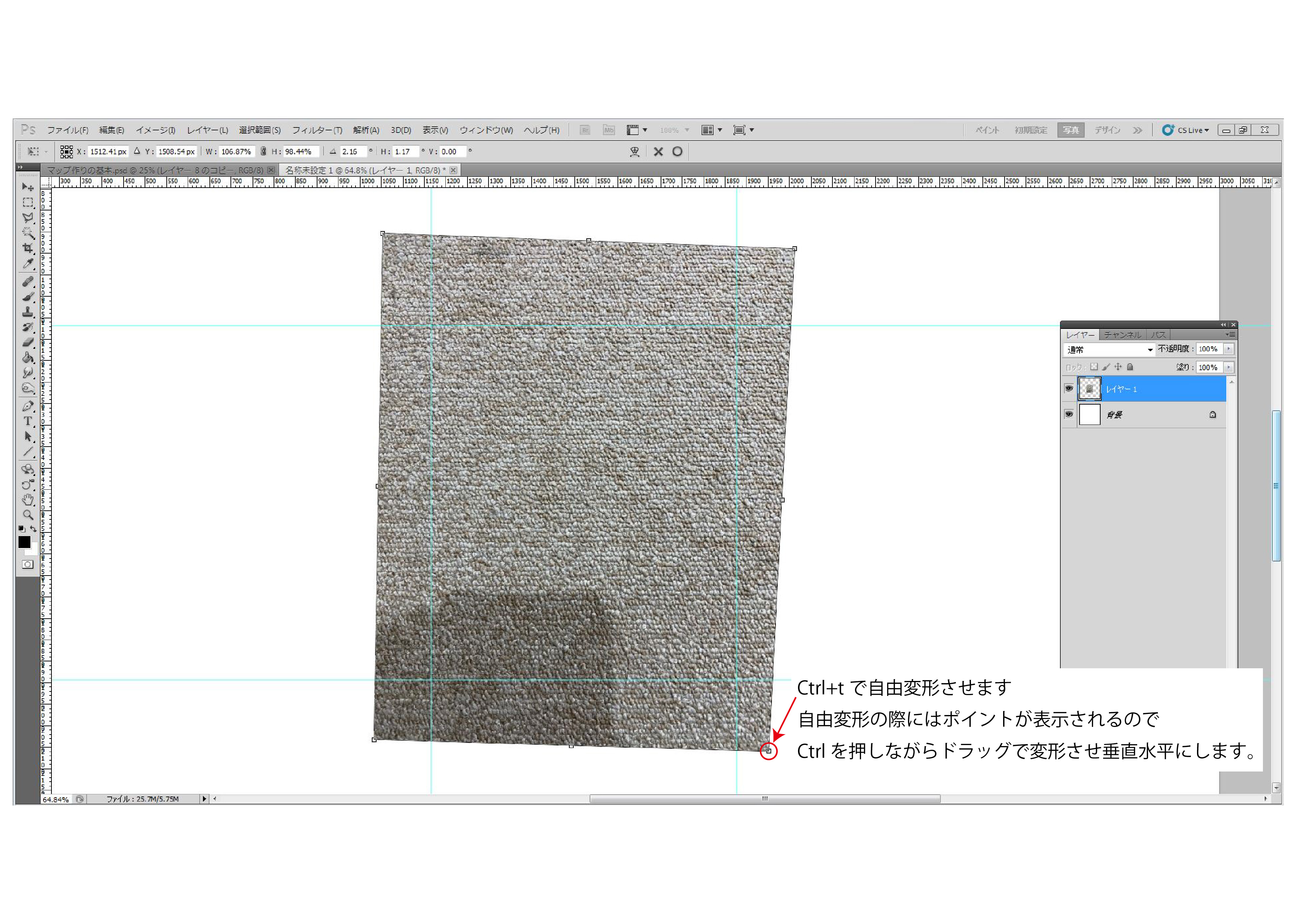Select the Zoom magnifier tool
Image resolution: width=1297 pixels, height=924 pixels.
tap(27, 515)
